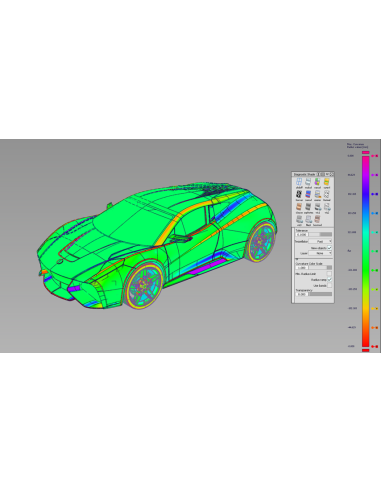Click the Transparency value field

(x=302, y=294)
